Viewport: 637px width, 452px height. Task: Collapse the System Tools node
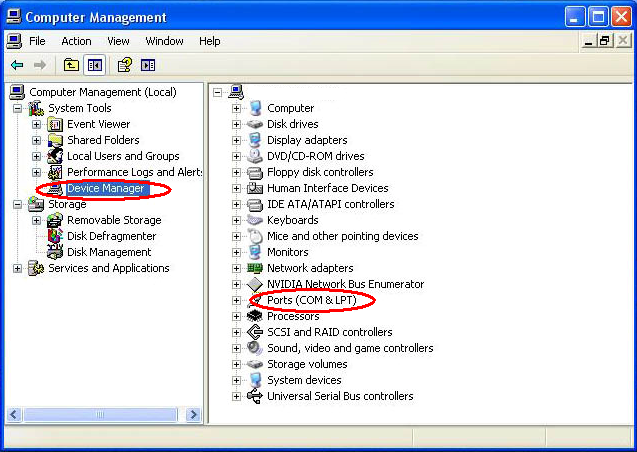(17, 108)
